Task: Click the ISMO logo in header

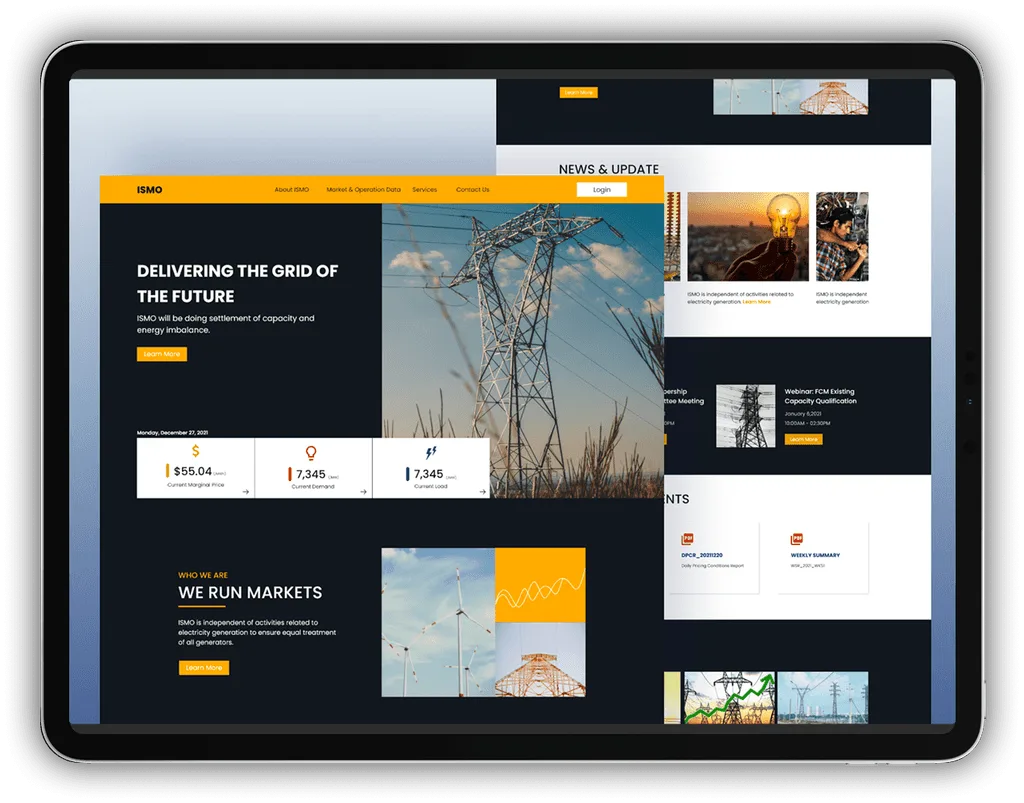Action: [x=150, y=190]
